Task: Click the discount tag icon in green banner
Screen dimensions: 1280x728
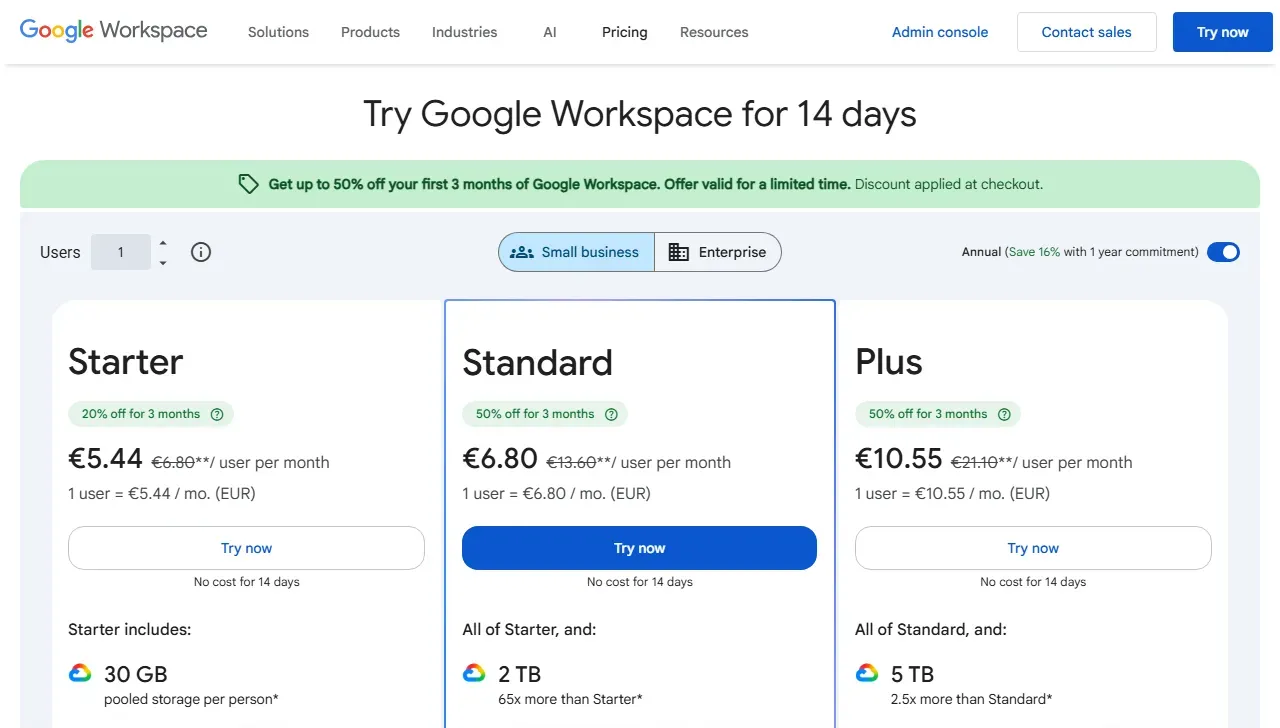Action: tap(248, 184)
